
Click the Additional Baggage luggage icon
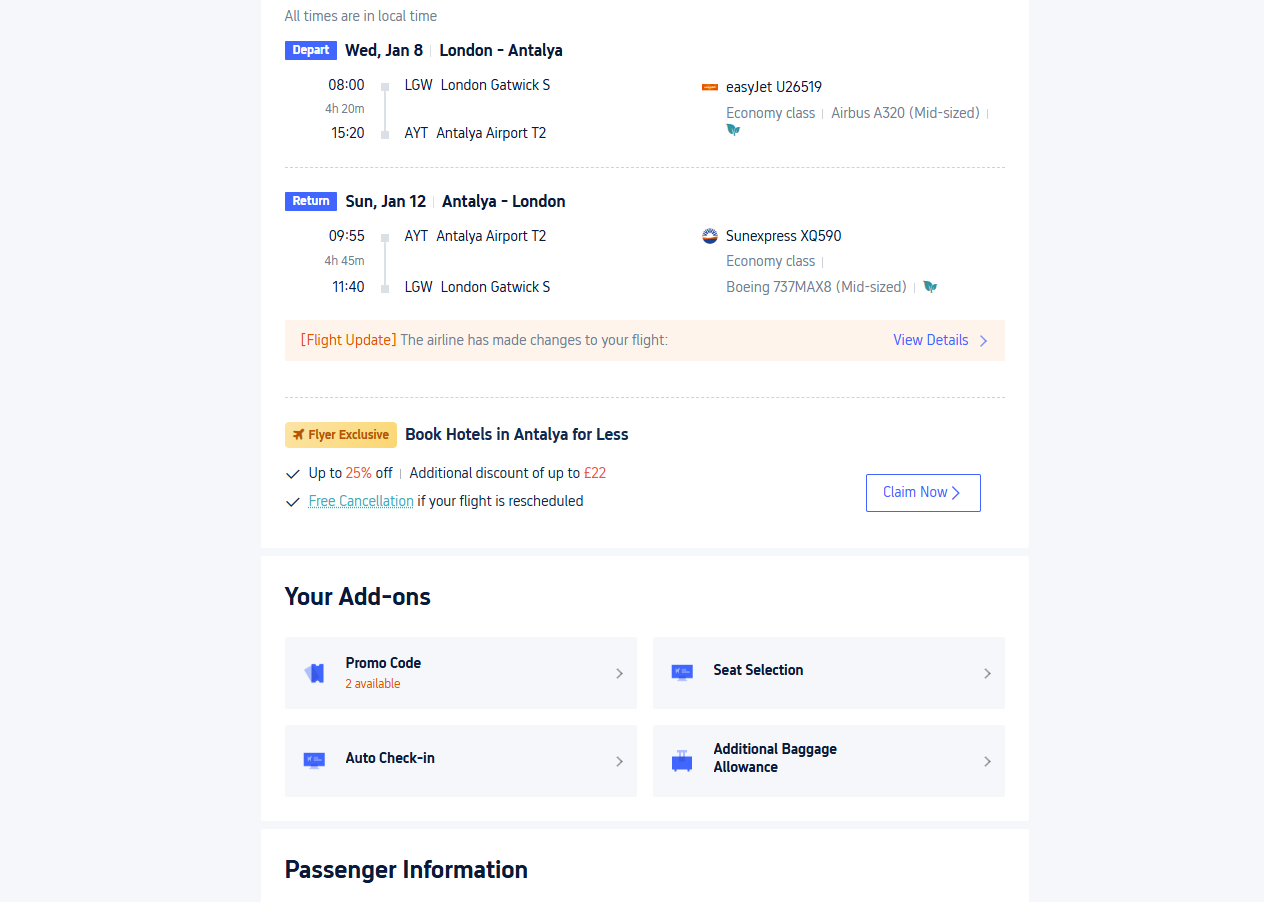point(682,761)
